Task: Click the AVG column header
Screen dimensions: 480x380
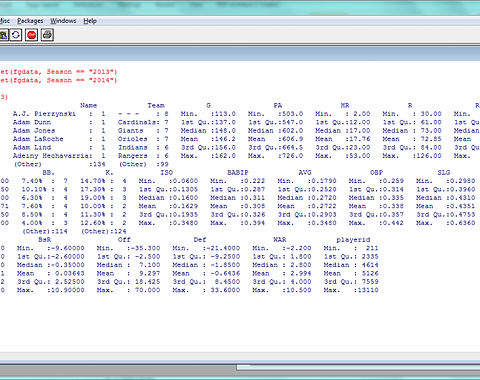Action: pos(305,172)
